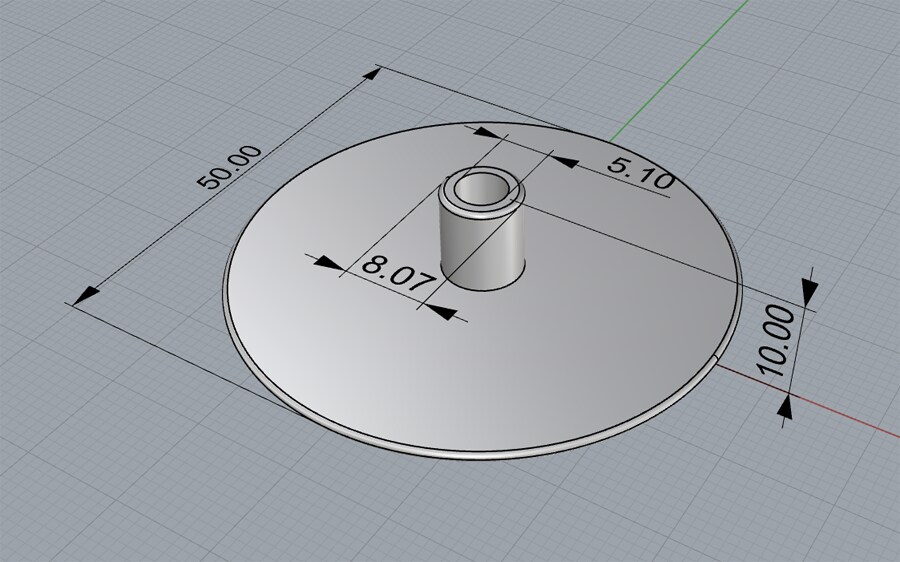Click top arrowhead of the 10.00 dimension

coord(810,290)
